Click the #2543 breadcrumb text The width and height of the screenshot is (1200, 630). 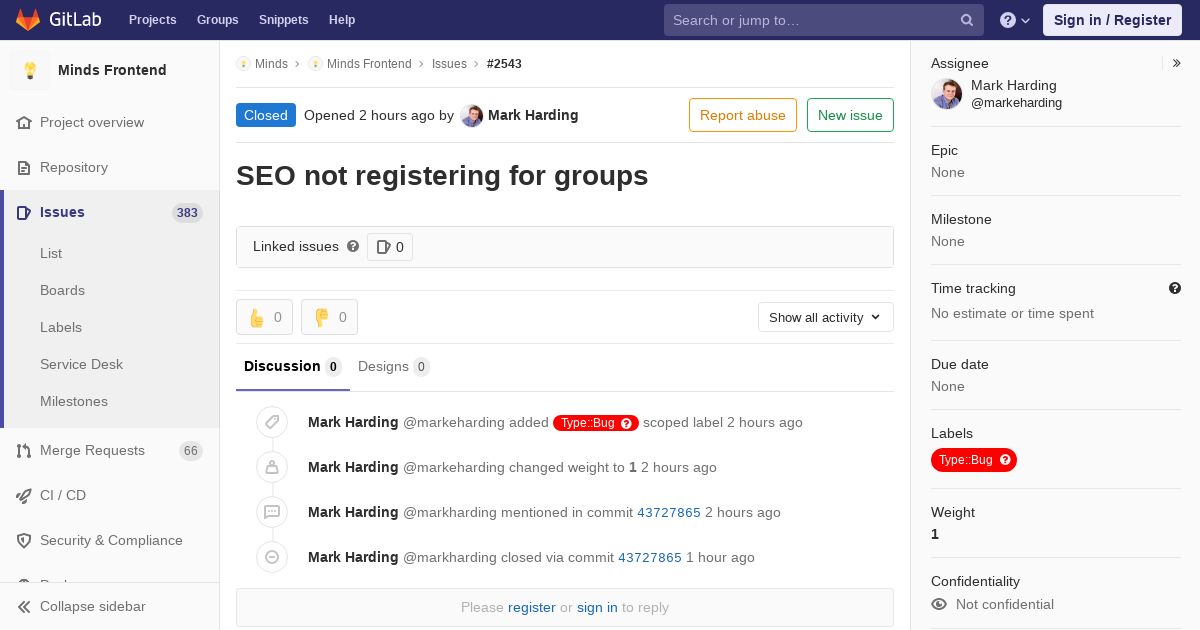pyautogui.click(x=504, y=63)
